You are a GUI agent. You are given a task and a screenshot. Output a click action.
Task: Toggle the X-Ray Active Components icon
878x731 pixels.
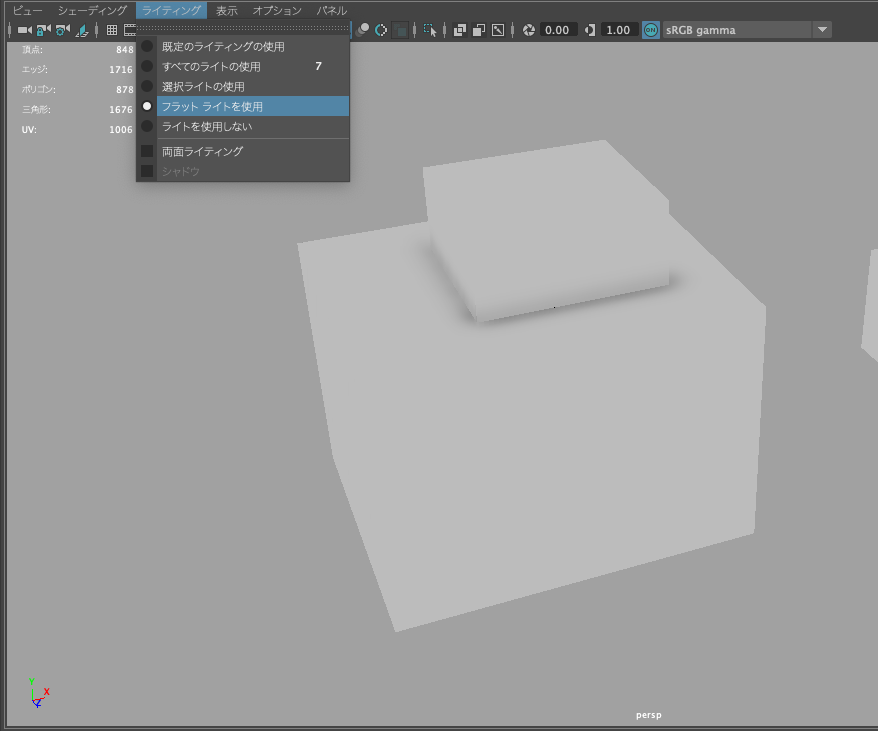pos(479,30)
